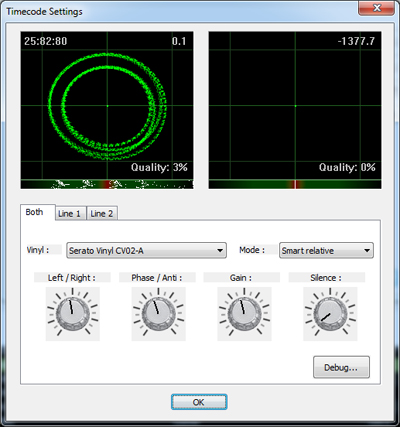Switch to the Line 2 tab

point(102,213)
